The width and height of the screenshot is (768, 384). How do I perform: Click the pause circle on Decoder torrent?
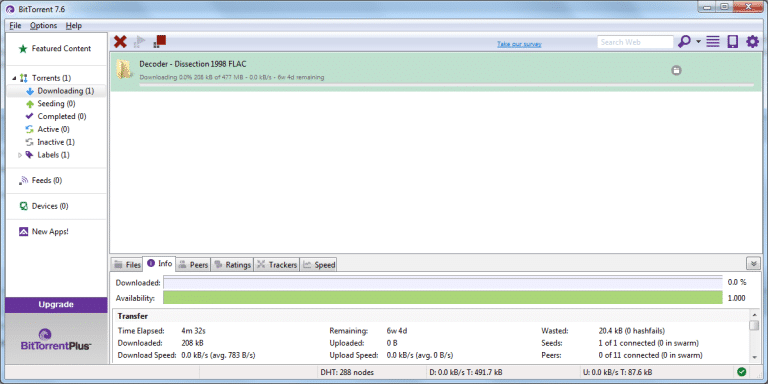(x=676, y=71)
